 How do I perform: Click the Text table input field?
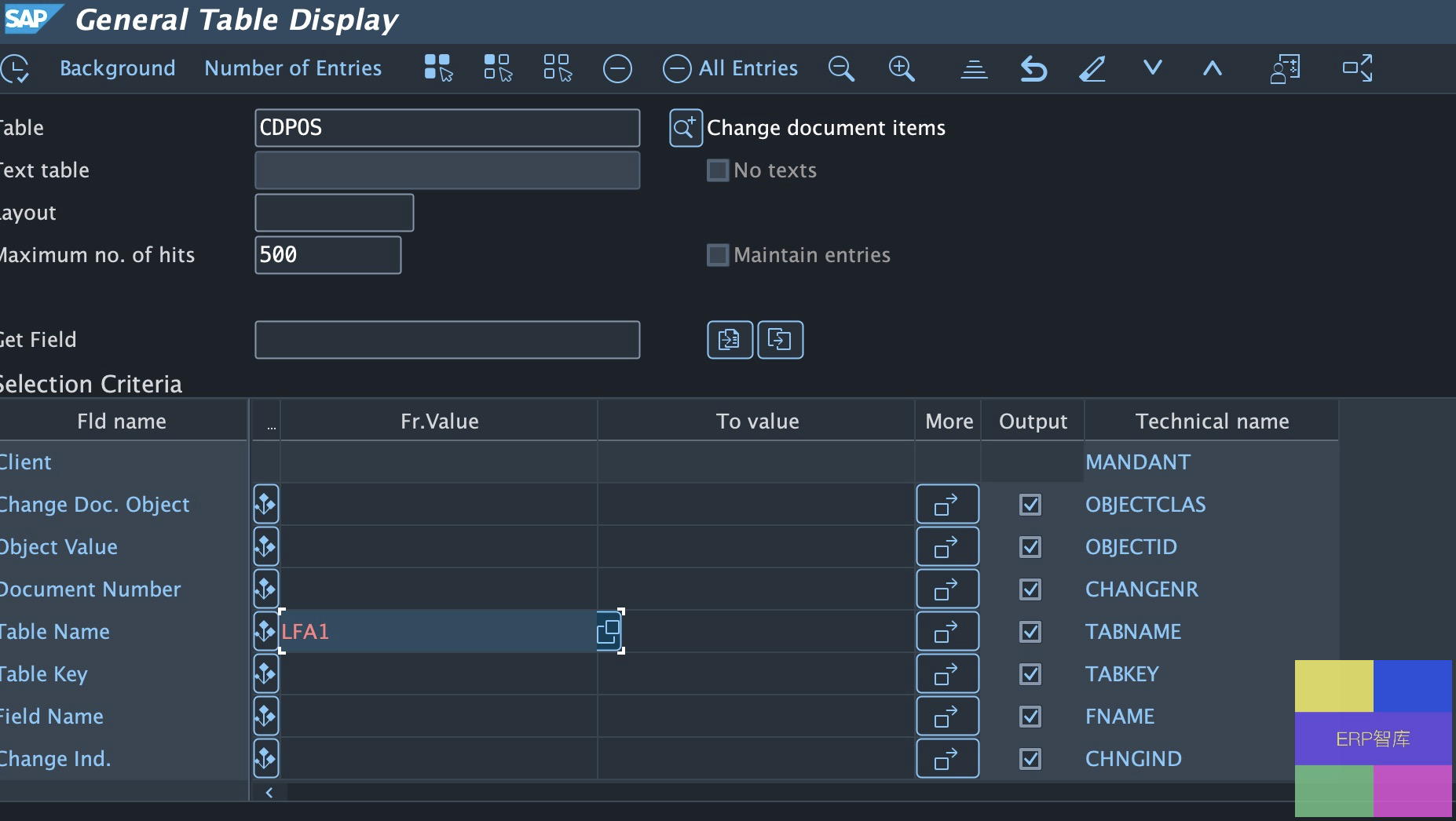447,170
